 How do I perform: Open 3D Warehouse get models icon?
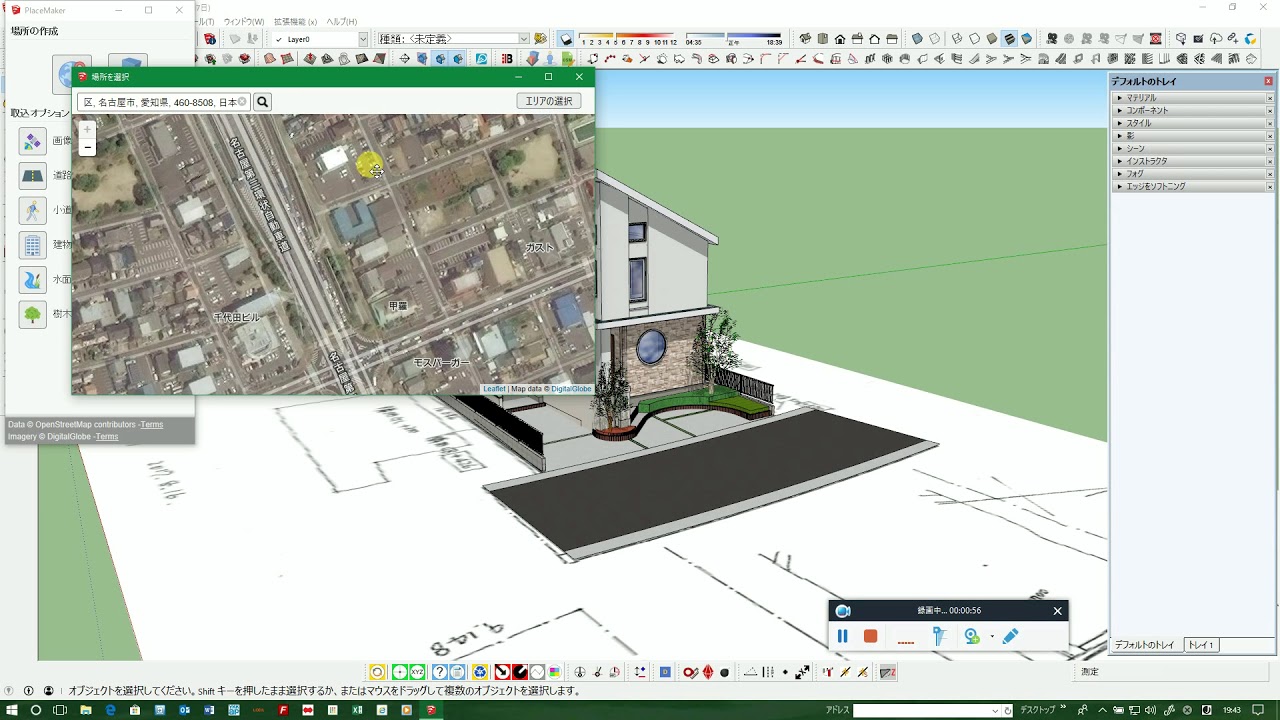click(x=1182, y=39)
